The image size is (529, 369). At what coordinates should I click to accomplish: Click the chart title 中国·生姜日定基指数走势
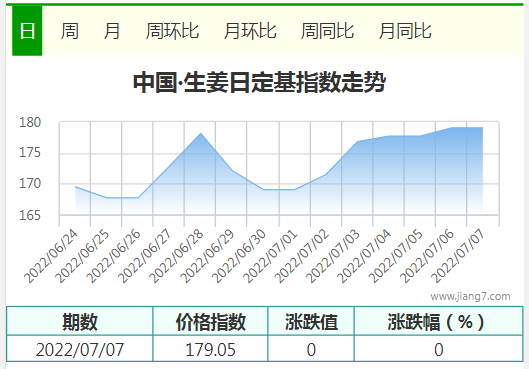(259, 82)
